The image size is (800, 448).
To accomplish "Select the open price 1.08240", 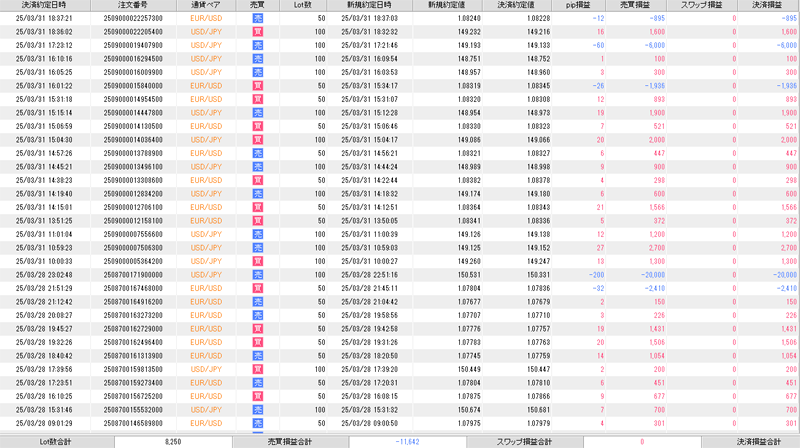I will (469, 18).
